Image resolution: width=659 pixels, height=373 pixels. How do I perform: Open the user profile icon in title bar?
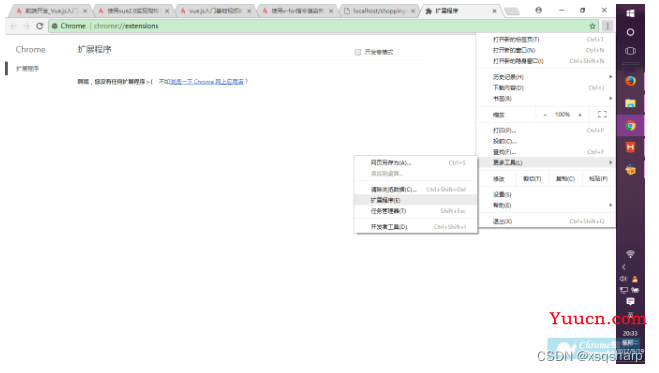coord(538,10)
